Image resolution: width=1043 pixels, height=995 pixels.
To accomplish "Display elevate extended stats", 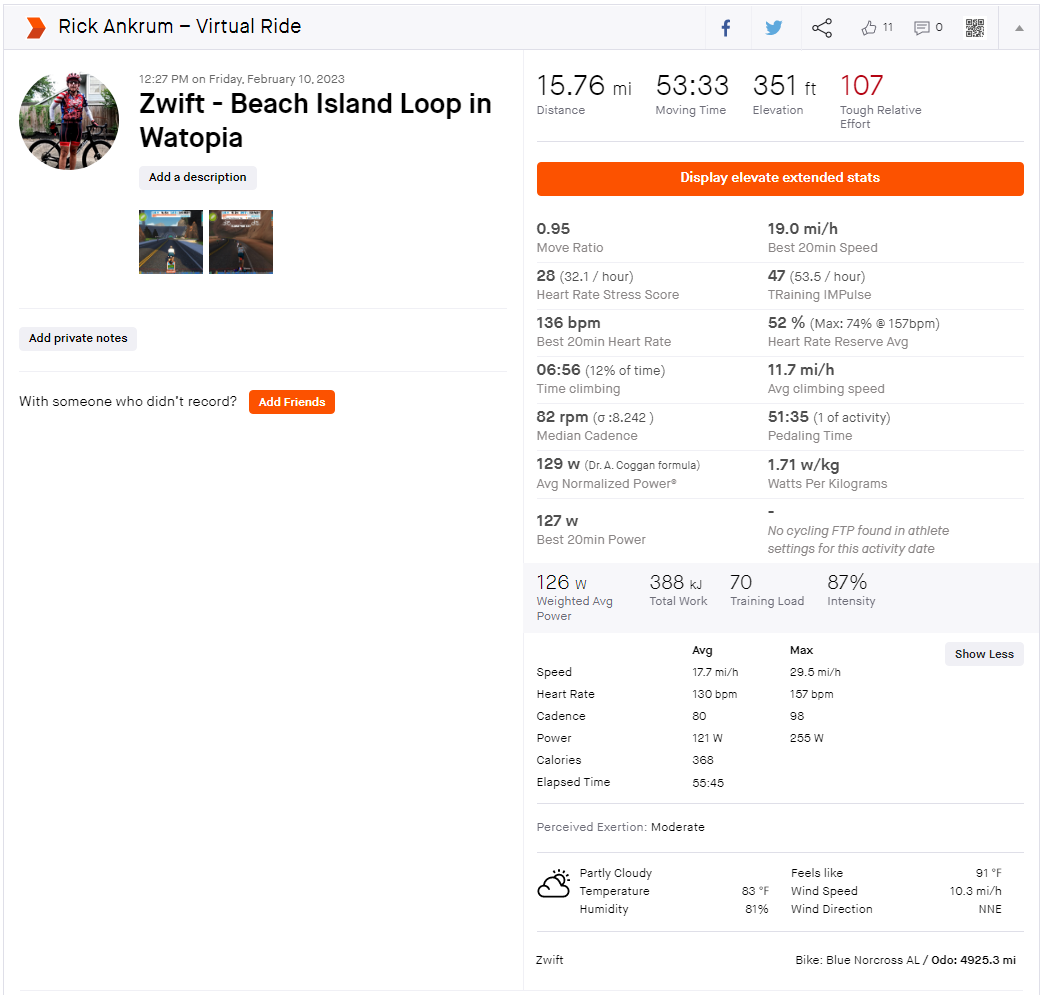I will click(x=780, y=178).
